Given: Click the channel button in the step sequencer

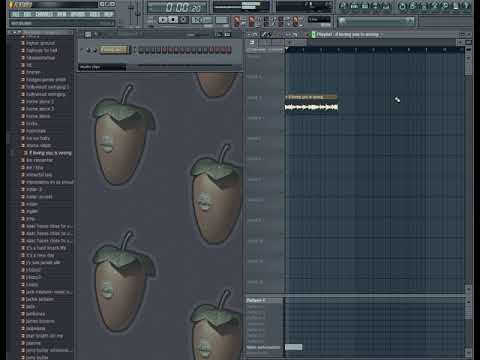Looking at the screenshot, I should (x=114, y=50).
